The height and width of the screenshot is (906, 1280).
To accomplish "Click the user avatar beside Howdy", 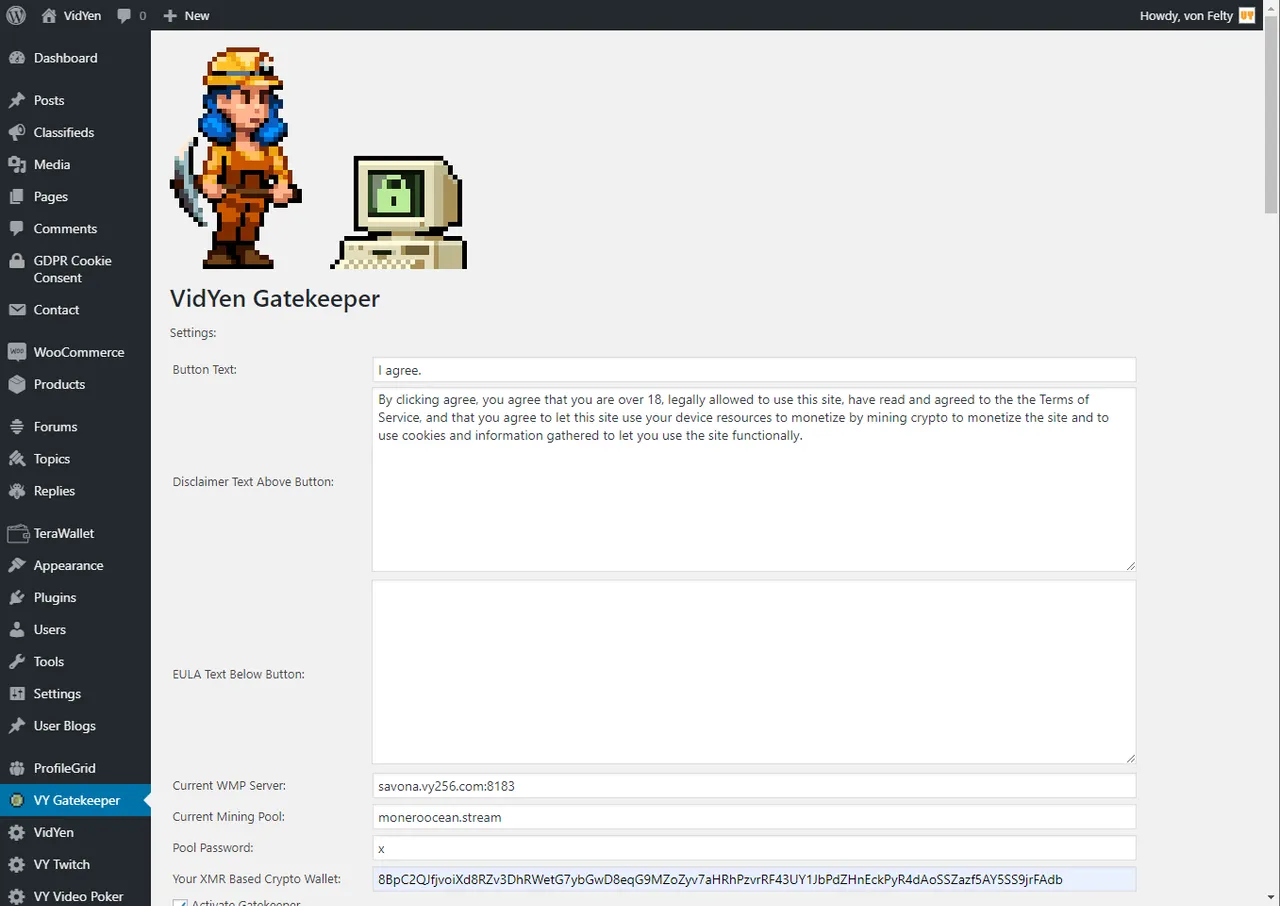I will click(1247, 15).
